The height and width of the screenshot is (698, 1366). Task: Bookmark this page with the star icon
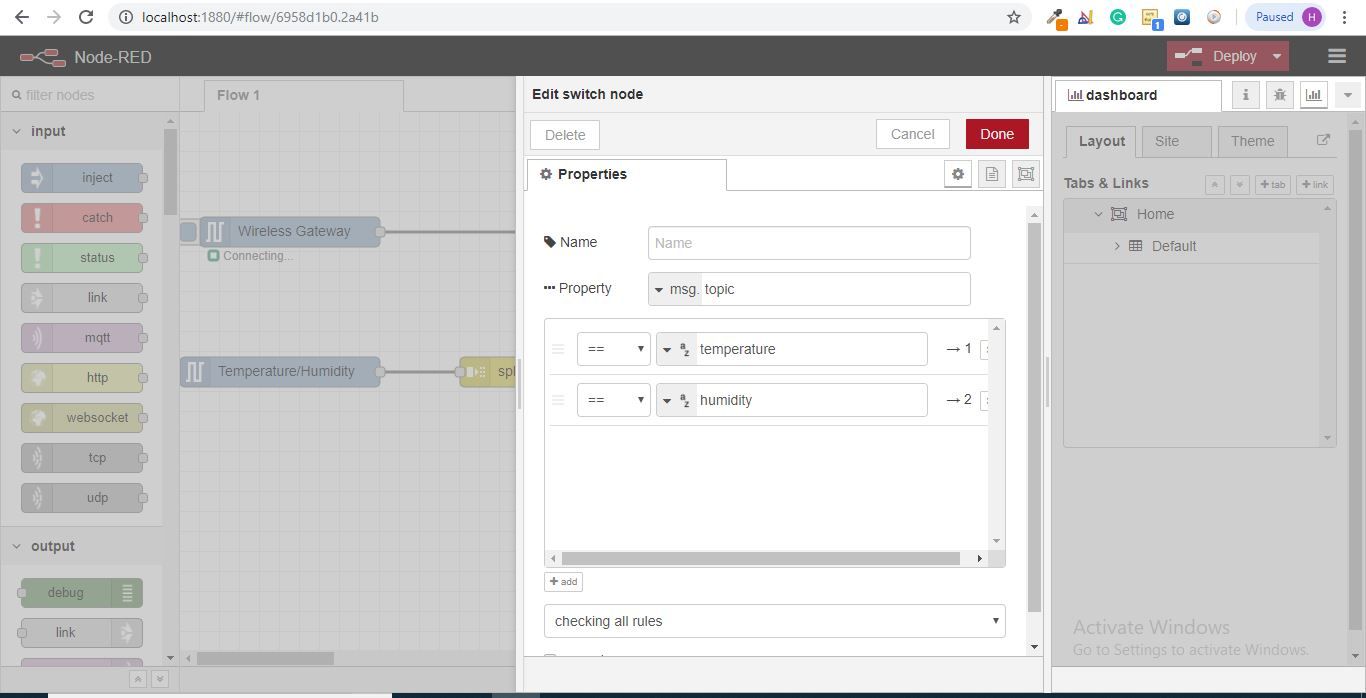point(1013,17)
